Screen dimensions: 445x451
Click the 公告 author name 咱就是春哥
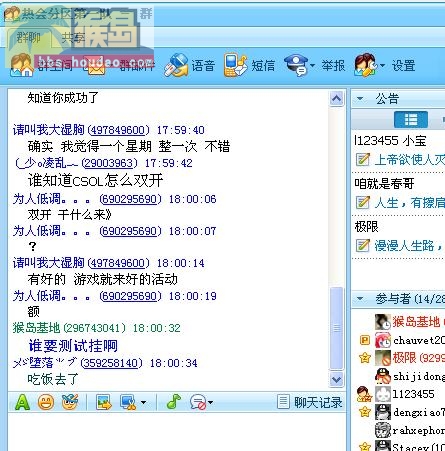384,183
